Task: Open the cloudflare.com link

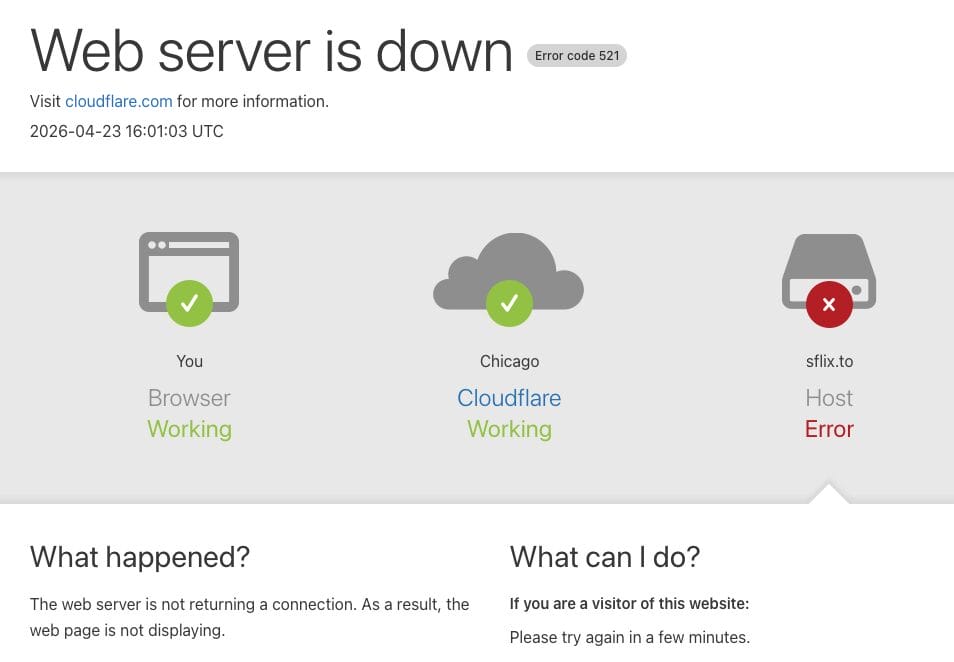Action: [x=118, y=101]
